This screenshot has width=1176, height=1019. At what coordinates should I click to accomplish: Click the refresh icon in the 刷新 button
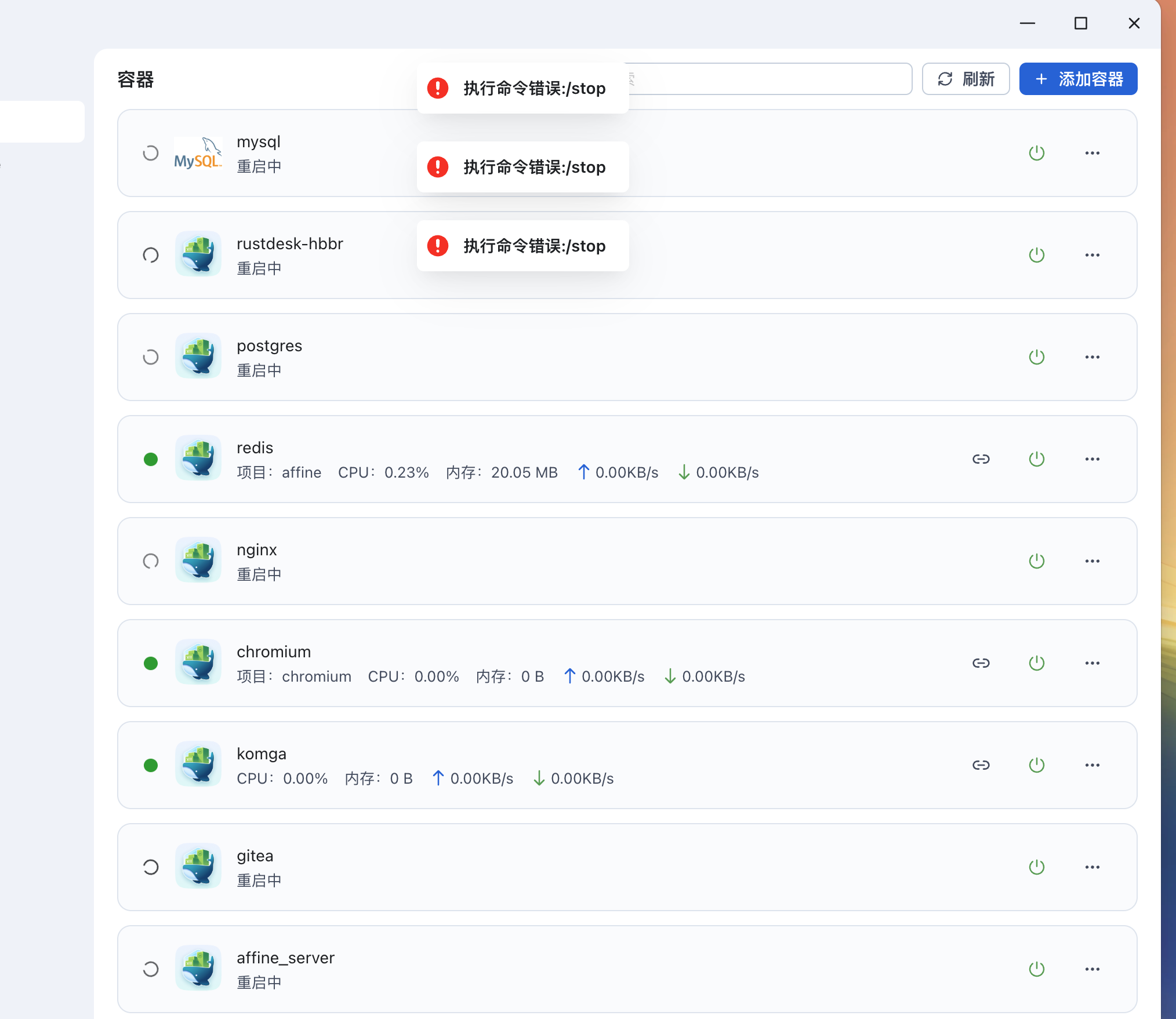[x=945, y=79]
